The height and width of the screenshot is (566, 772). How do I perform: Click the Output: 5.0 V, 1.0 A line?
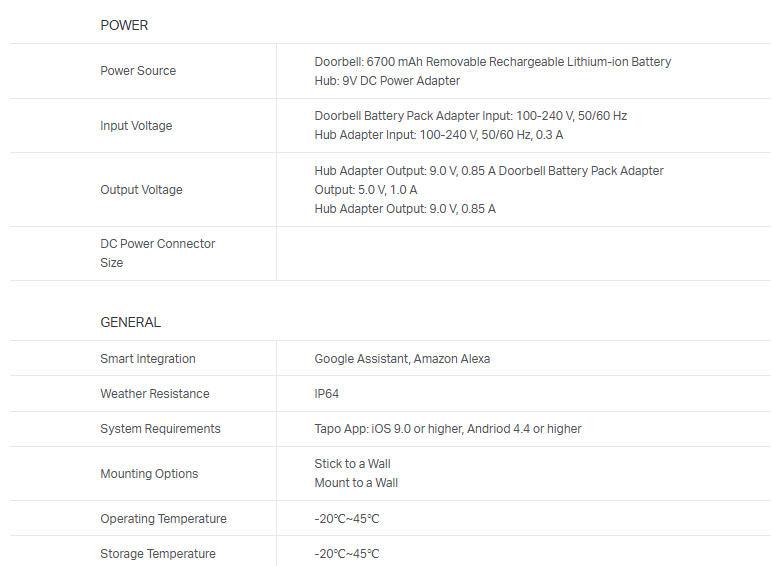(x=366, y=190)
